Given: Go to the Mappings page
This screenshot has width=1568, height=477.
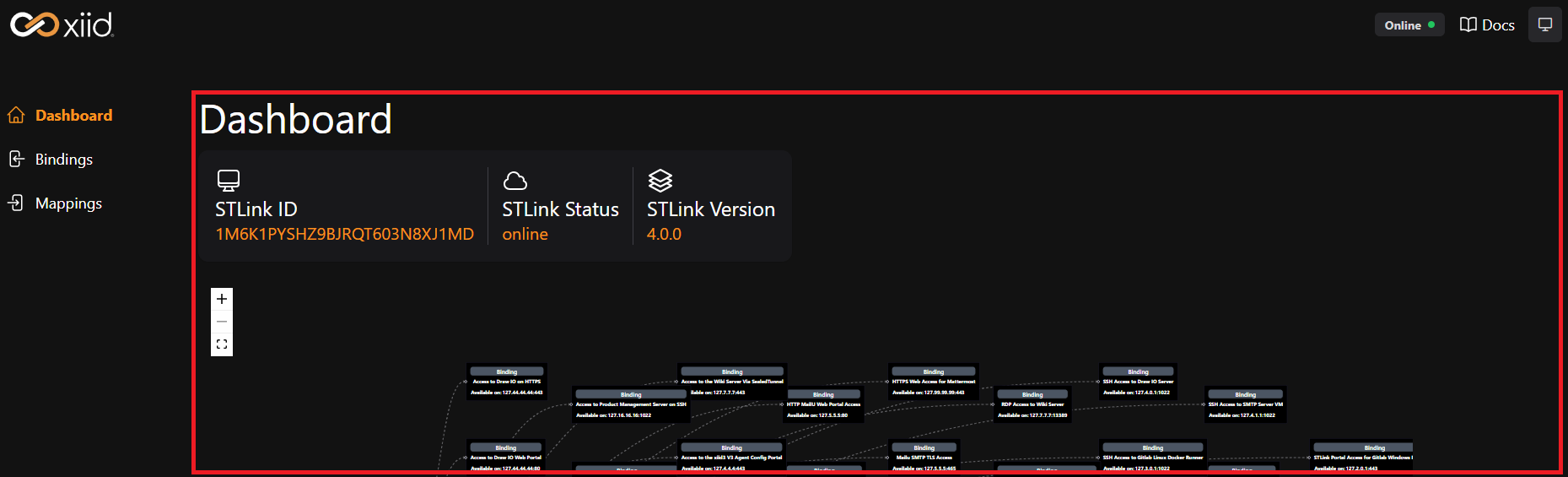Looking at the screenshot, I should tap(68, 203).
